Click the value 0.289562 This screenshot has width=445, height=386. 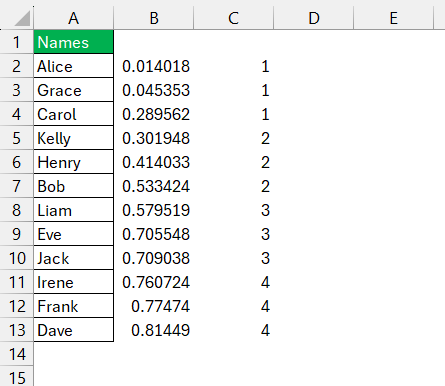point(156,114)
